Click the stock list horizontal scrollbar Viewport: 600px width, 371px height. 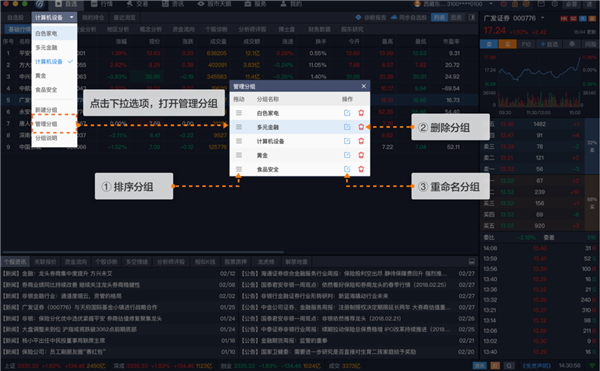[x=142, y=252]
